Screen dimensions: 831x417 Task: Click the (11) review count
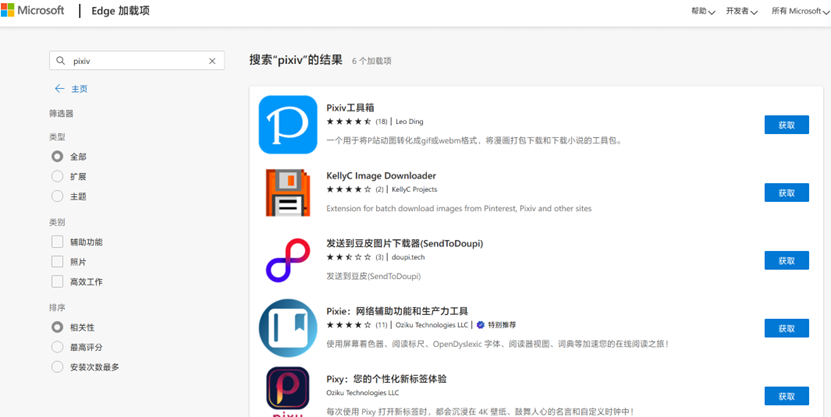pos(382,325)
